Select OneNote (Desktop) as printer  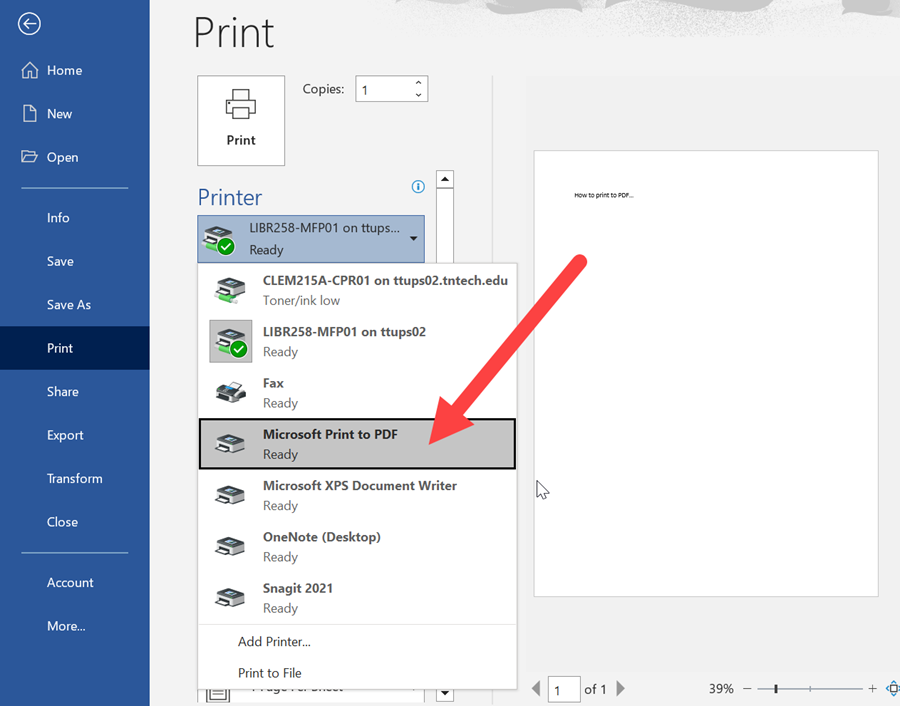tap(357, 546)
